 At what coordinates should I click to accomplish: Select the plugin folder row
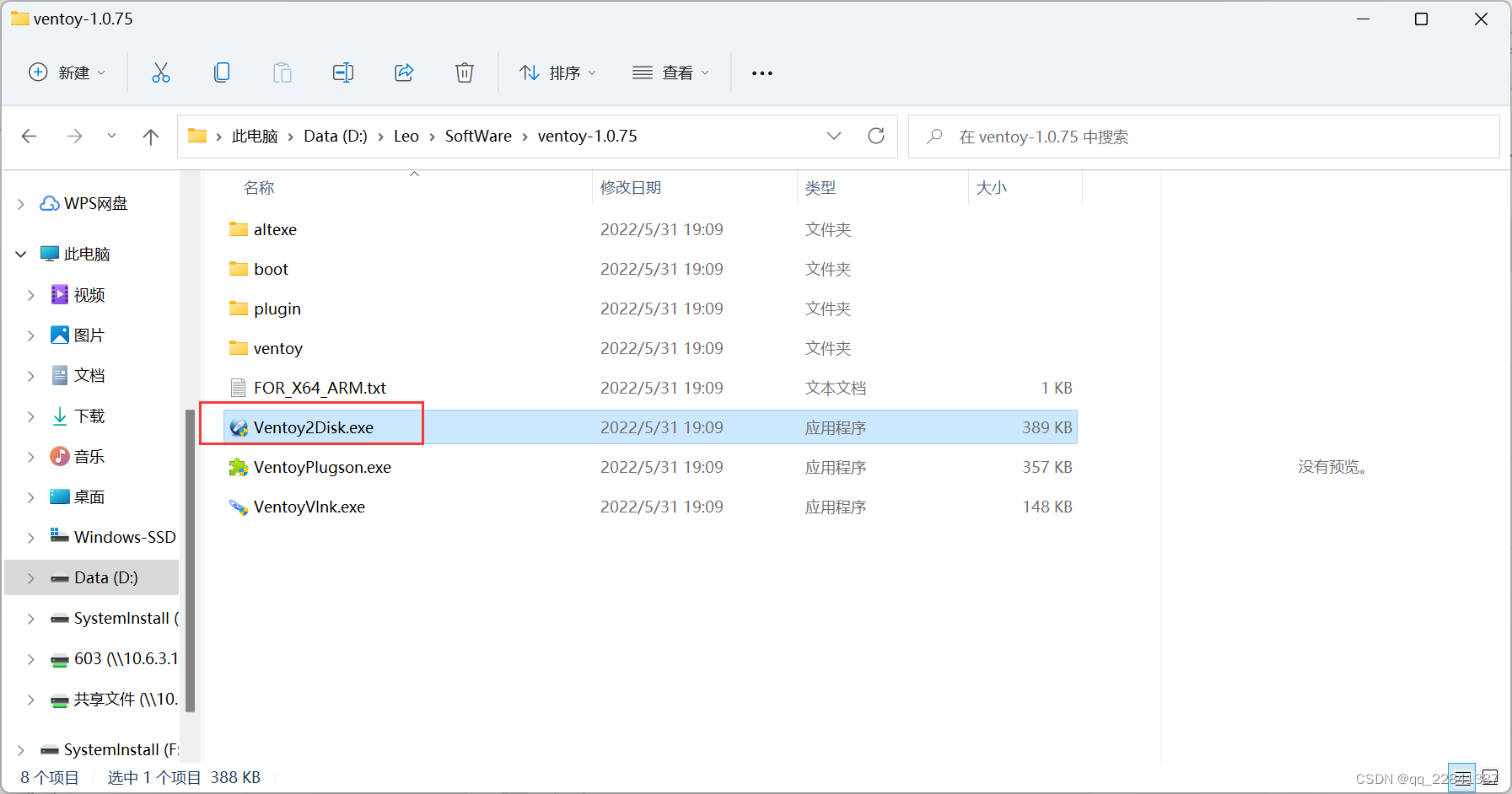tap(650, 308)
